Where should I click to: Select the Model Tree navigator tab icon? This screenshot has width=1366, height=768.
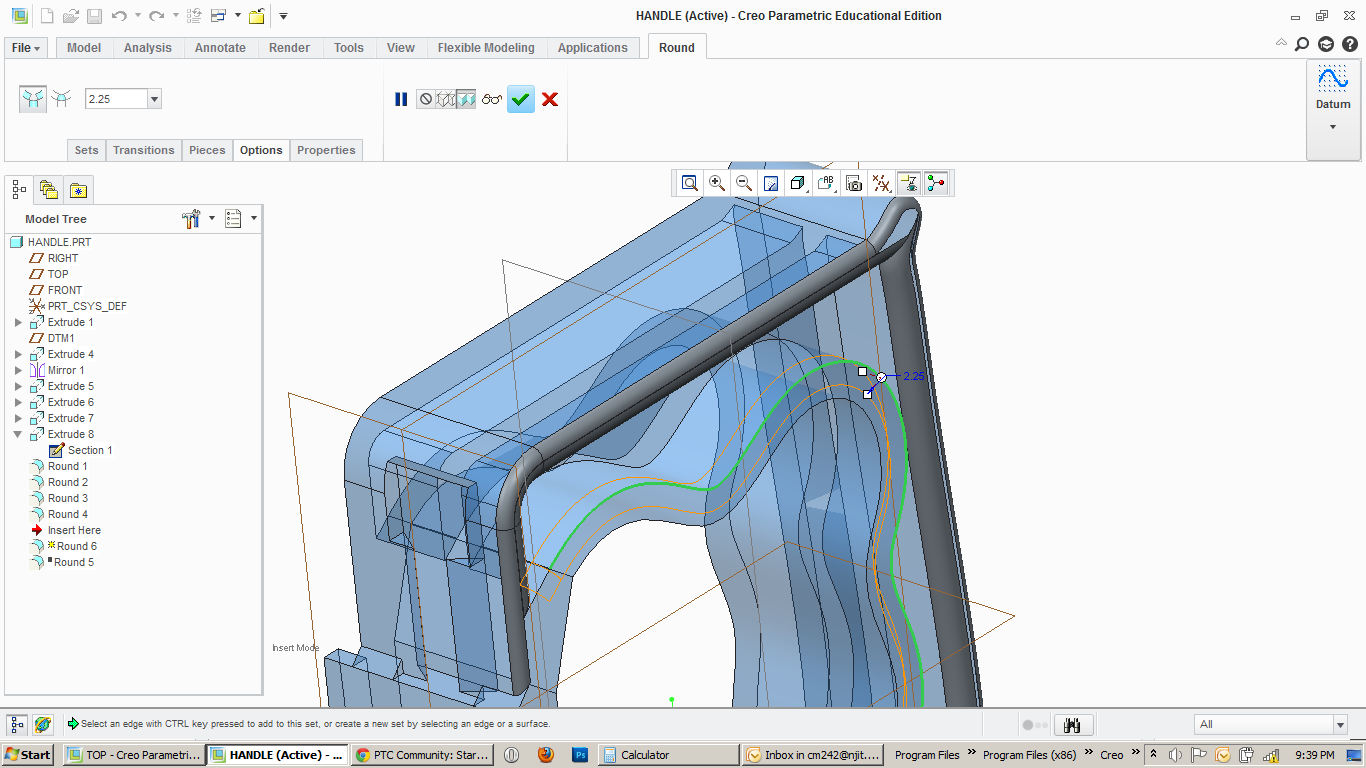19,190
